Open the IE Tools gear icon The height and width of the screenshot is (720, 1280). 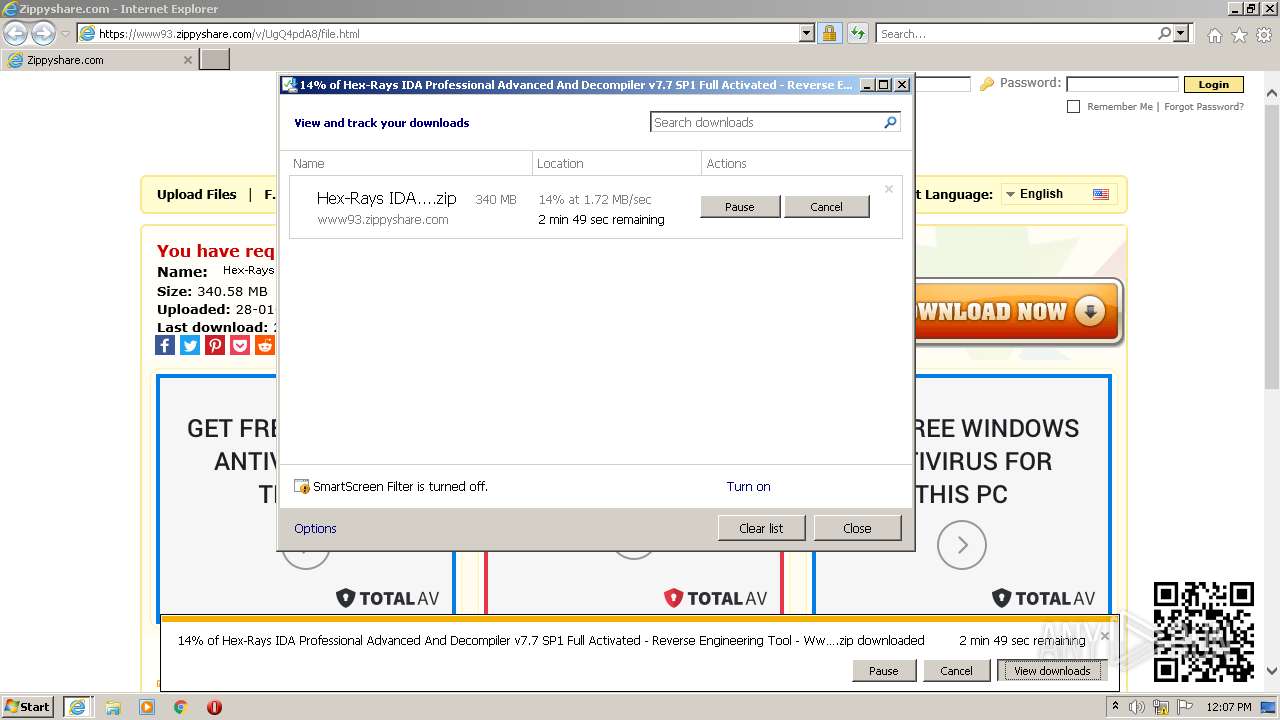(1264, 35)
